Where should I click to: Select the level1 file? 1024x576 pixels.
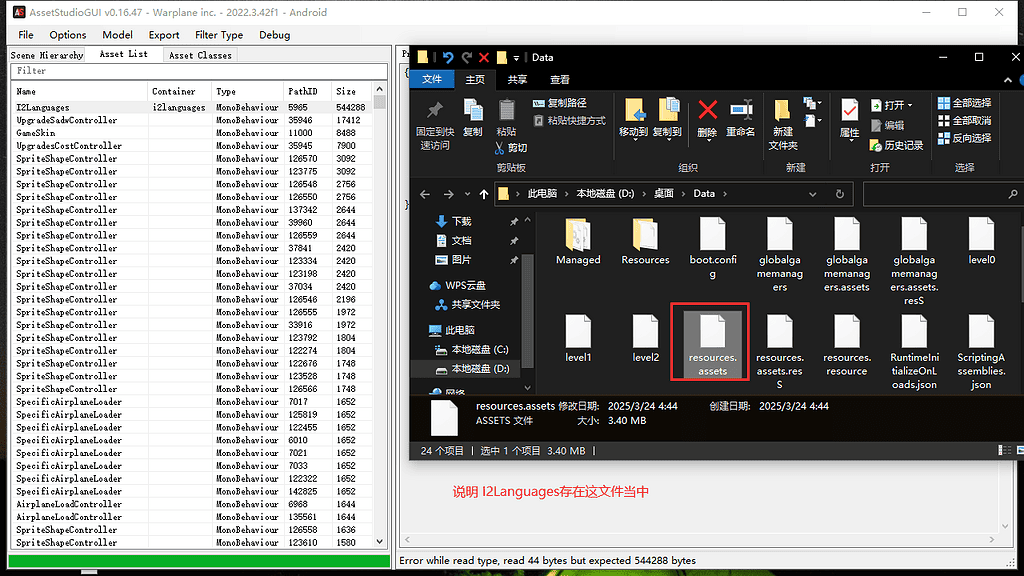coord(578,339)
